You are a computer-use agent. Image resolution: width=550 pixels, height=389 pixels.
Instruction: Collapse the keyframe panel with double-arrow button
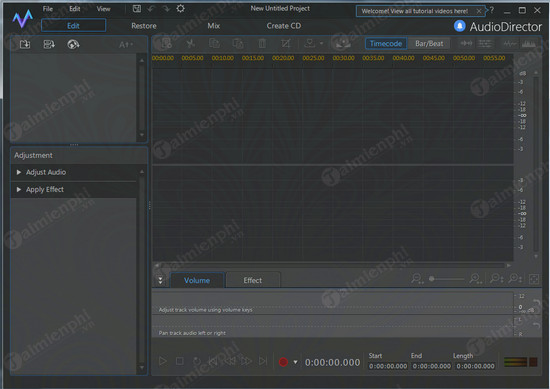pyautogui.click(x=160, y=280)
